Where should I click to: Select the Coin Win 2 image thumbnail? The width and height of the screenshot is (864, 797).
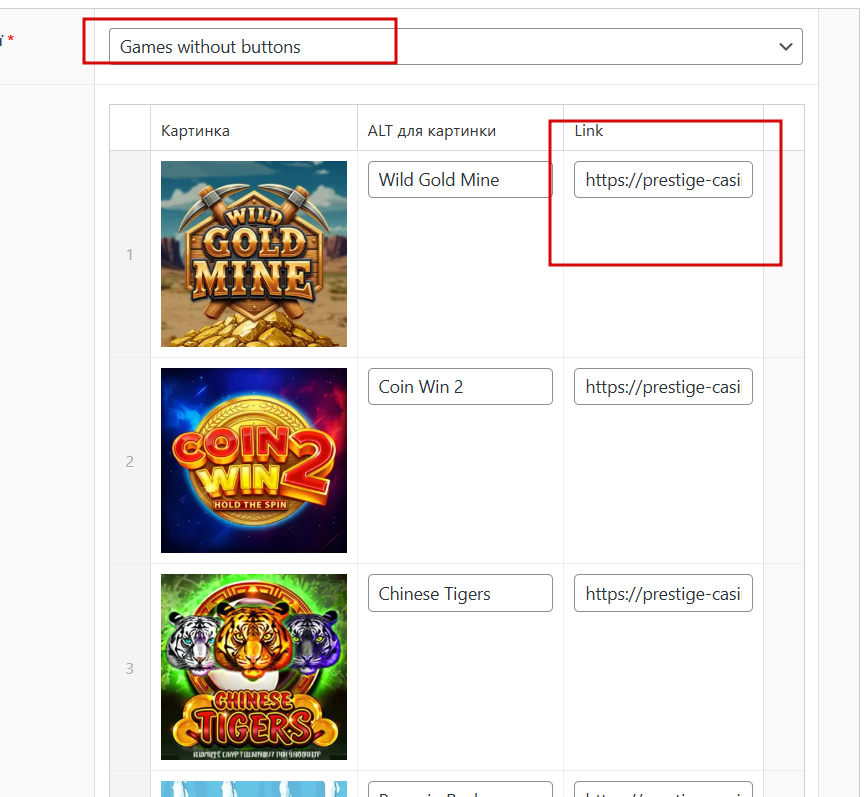tap(253, 460)
